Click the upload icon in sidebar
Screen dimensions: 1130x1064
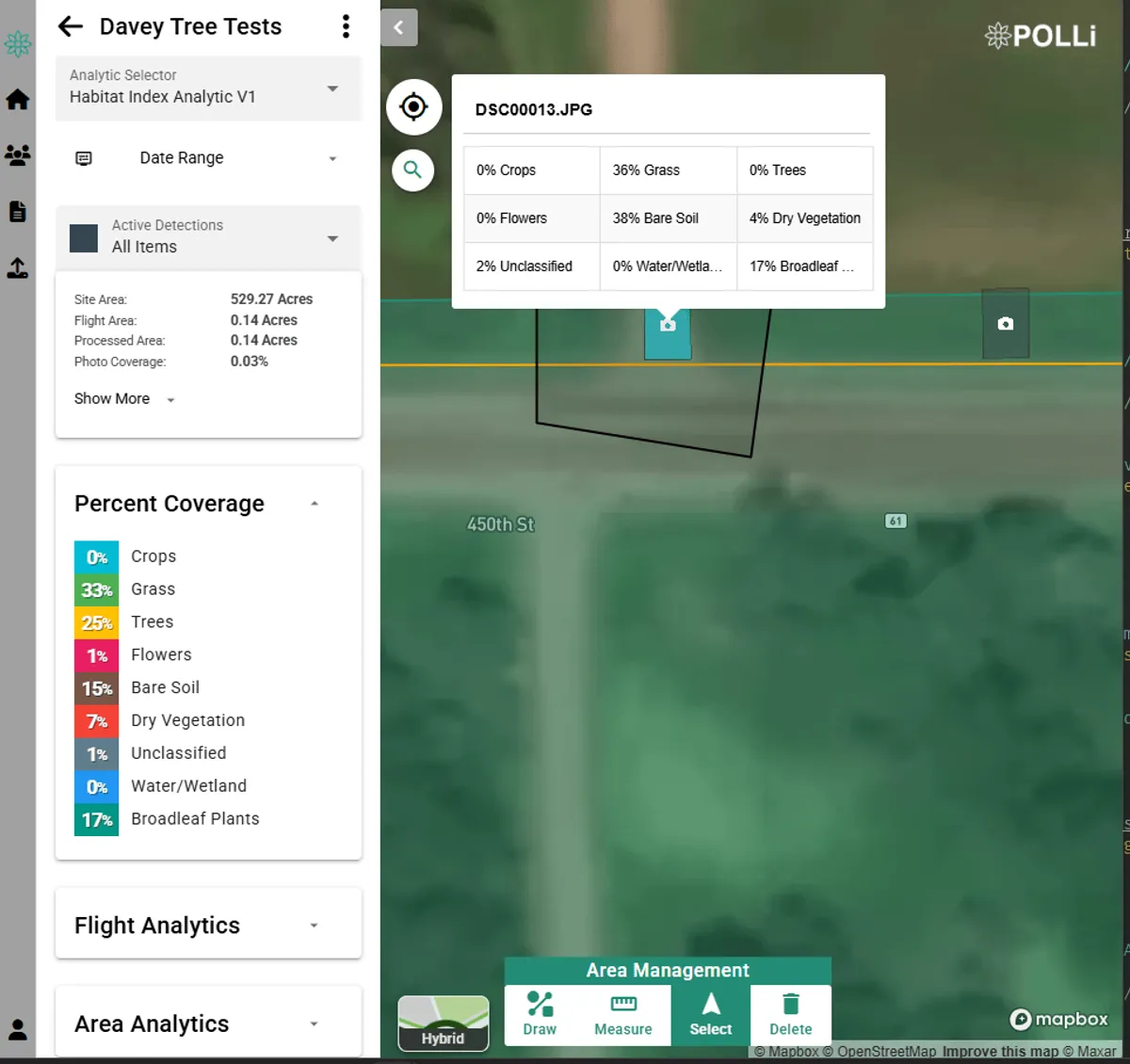18,268
